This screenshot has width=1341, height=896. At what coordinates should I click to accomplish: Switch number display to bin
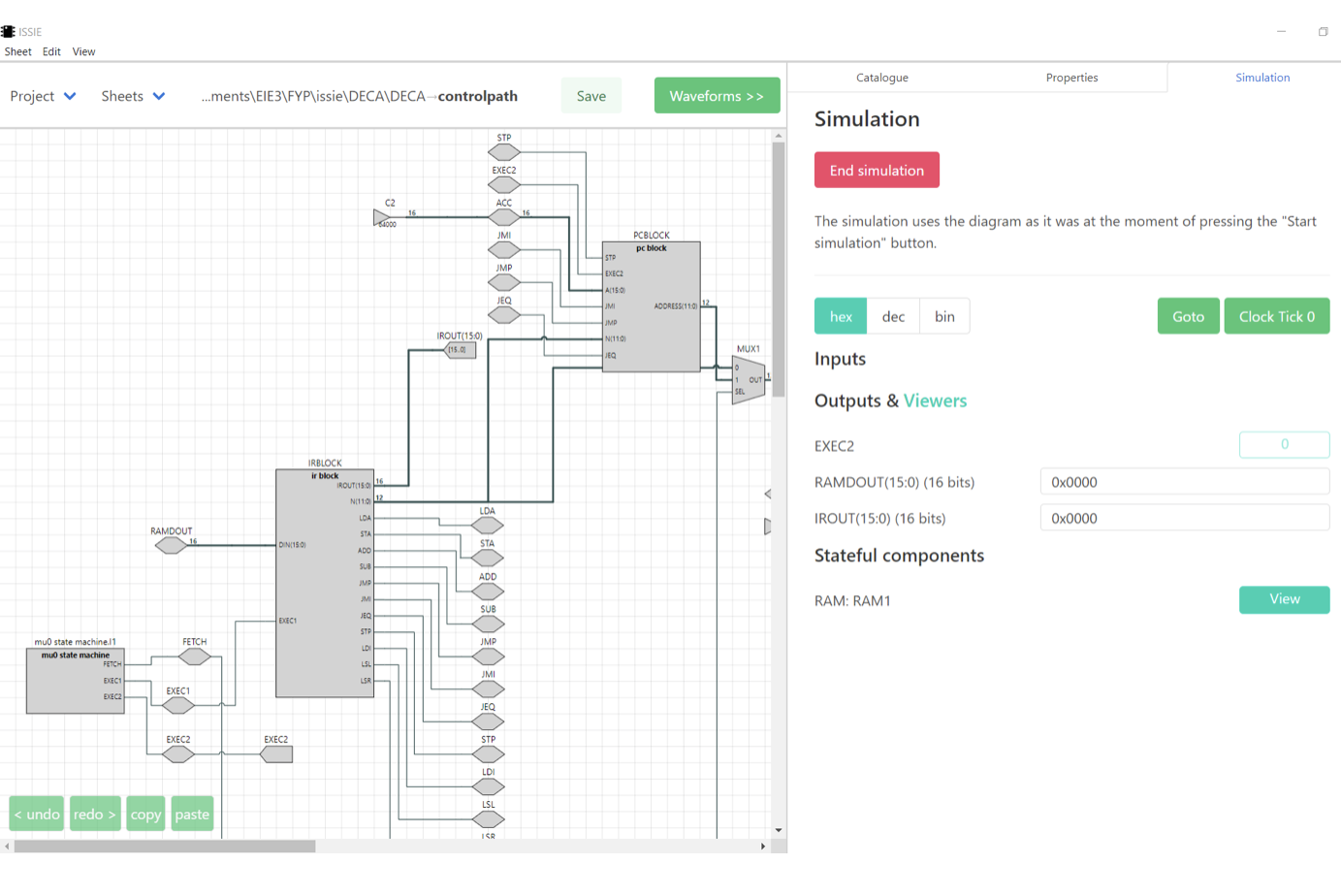click(944, 316)
